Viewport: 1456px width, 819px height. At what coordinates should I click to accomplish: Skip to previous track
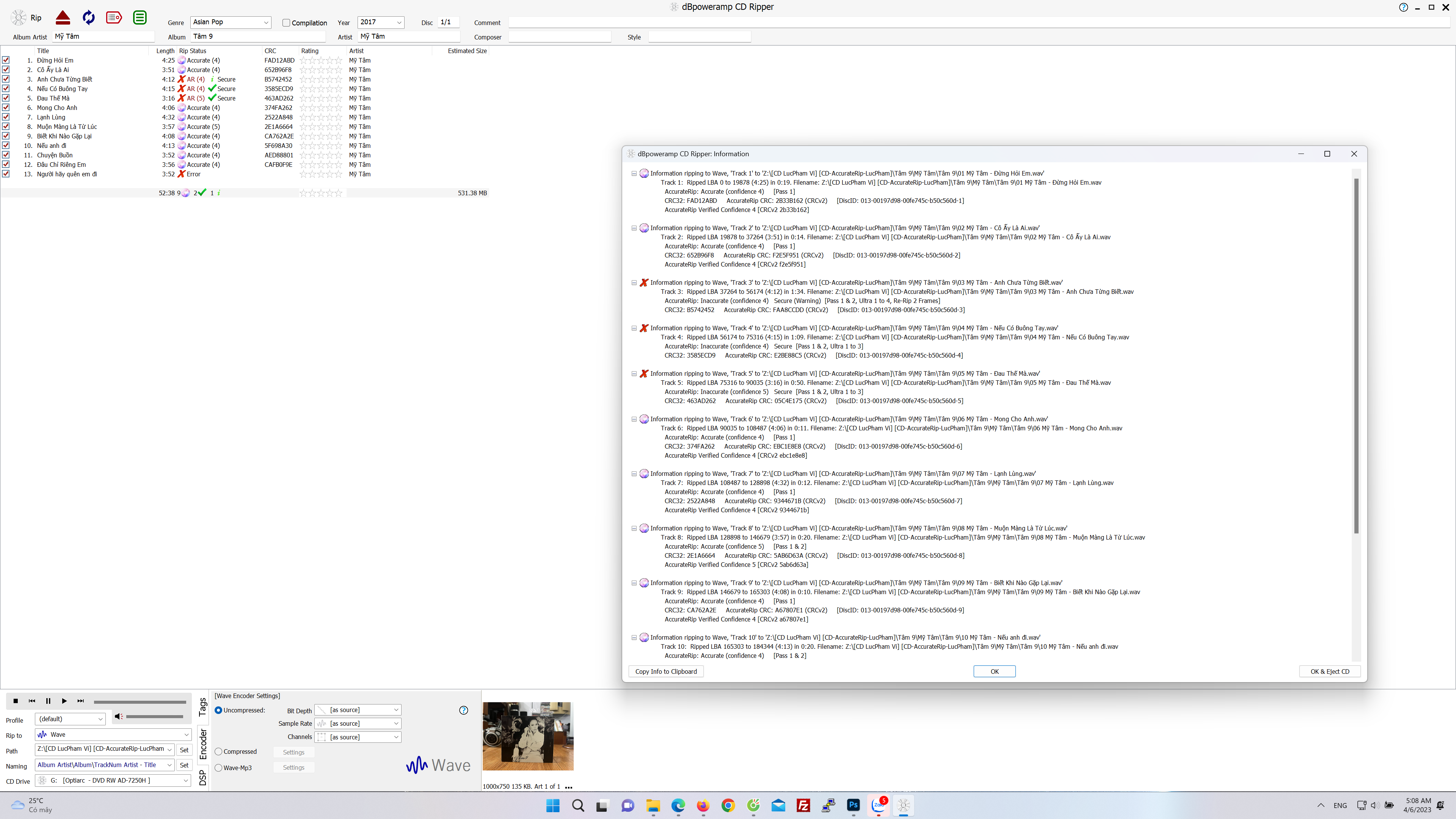(x=31, y=701)
